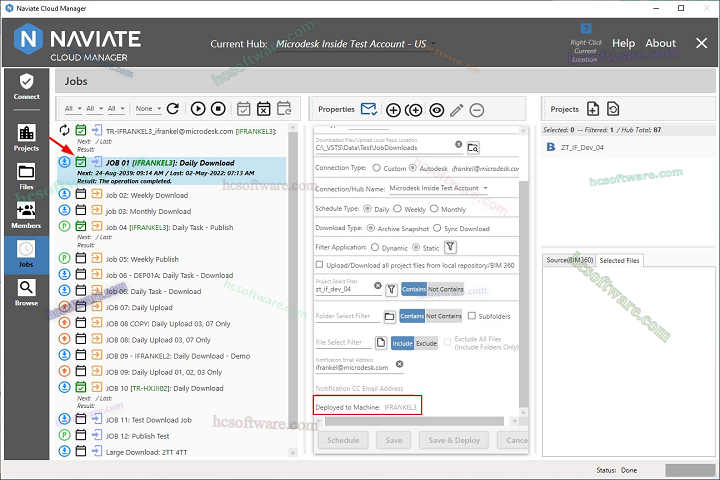Open the Files section in sidebar

(x=26, y=177)
